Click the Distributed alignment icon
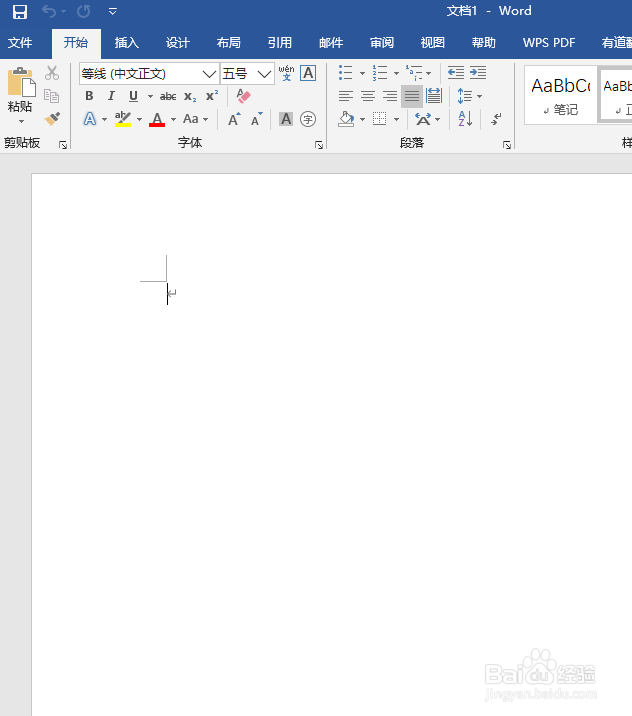Image resolution: width=632 pixels, height=716 pixels. pyautogui.click(x=434, y=96)
